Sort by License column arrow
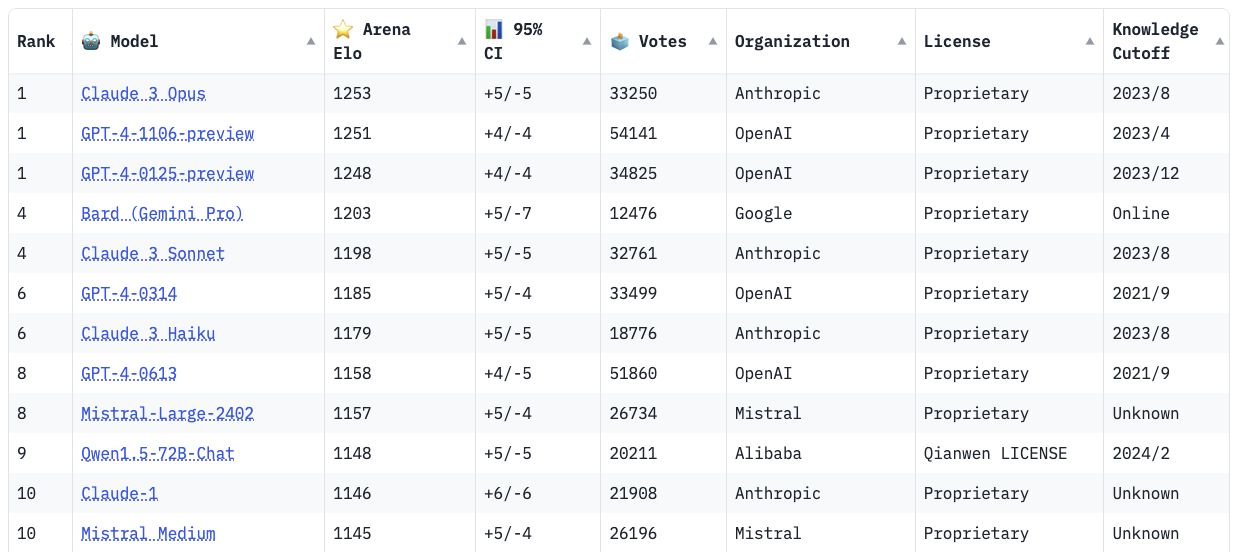The width and height of the screenshot is (1238, 552). click(1090, 41)
